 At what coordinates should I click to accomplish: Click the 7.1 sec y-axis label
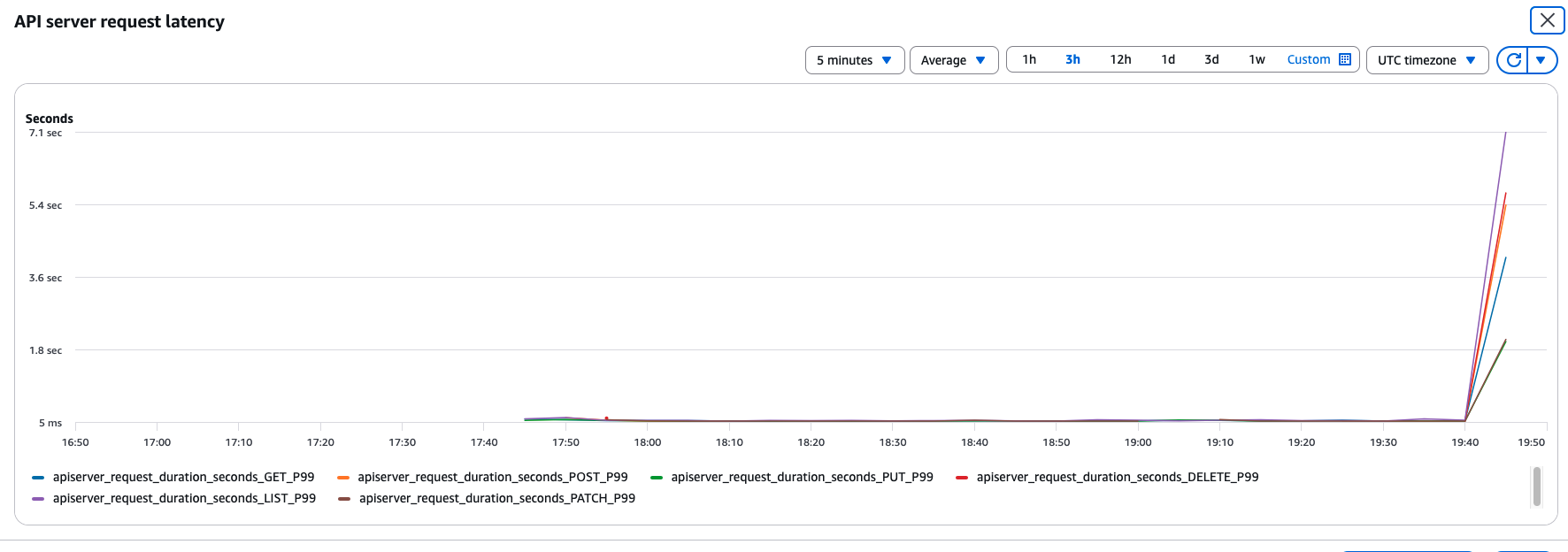pyautogui.click(x=45, y=133)
